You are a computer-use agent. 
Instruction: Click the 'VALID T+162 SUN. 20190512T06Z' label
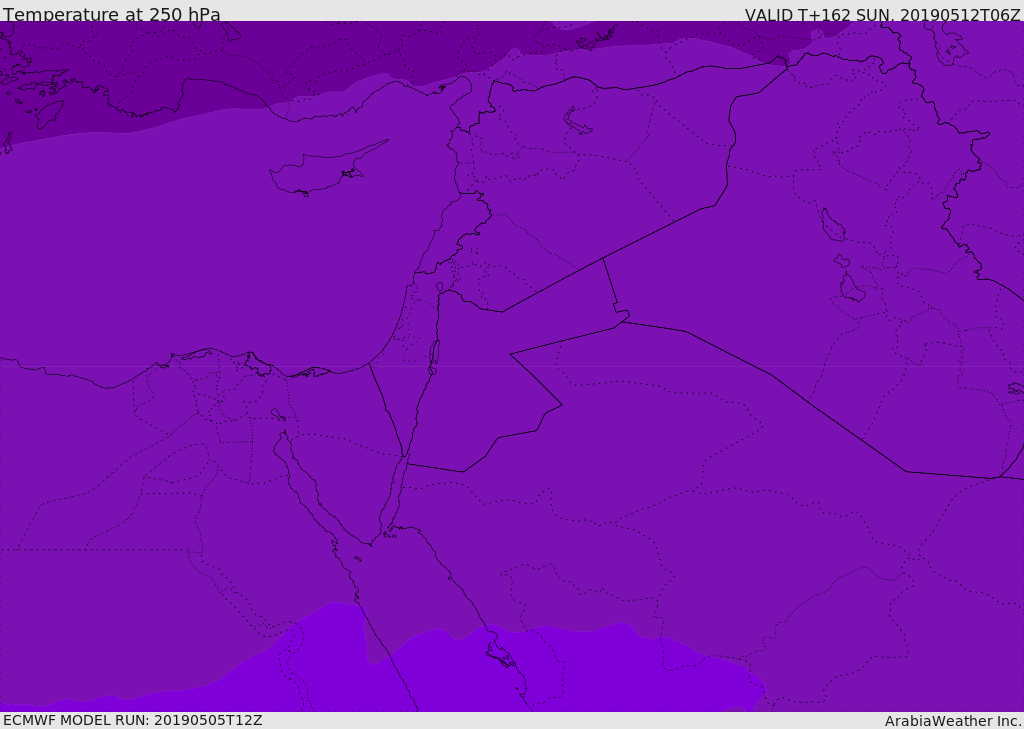882,14
